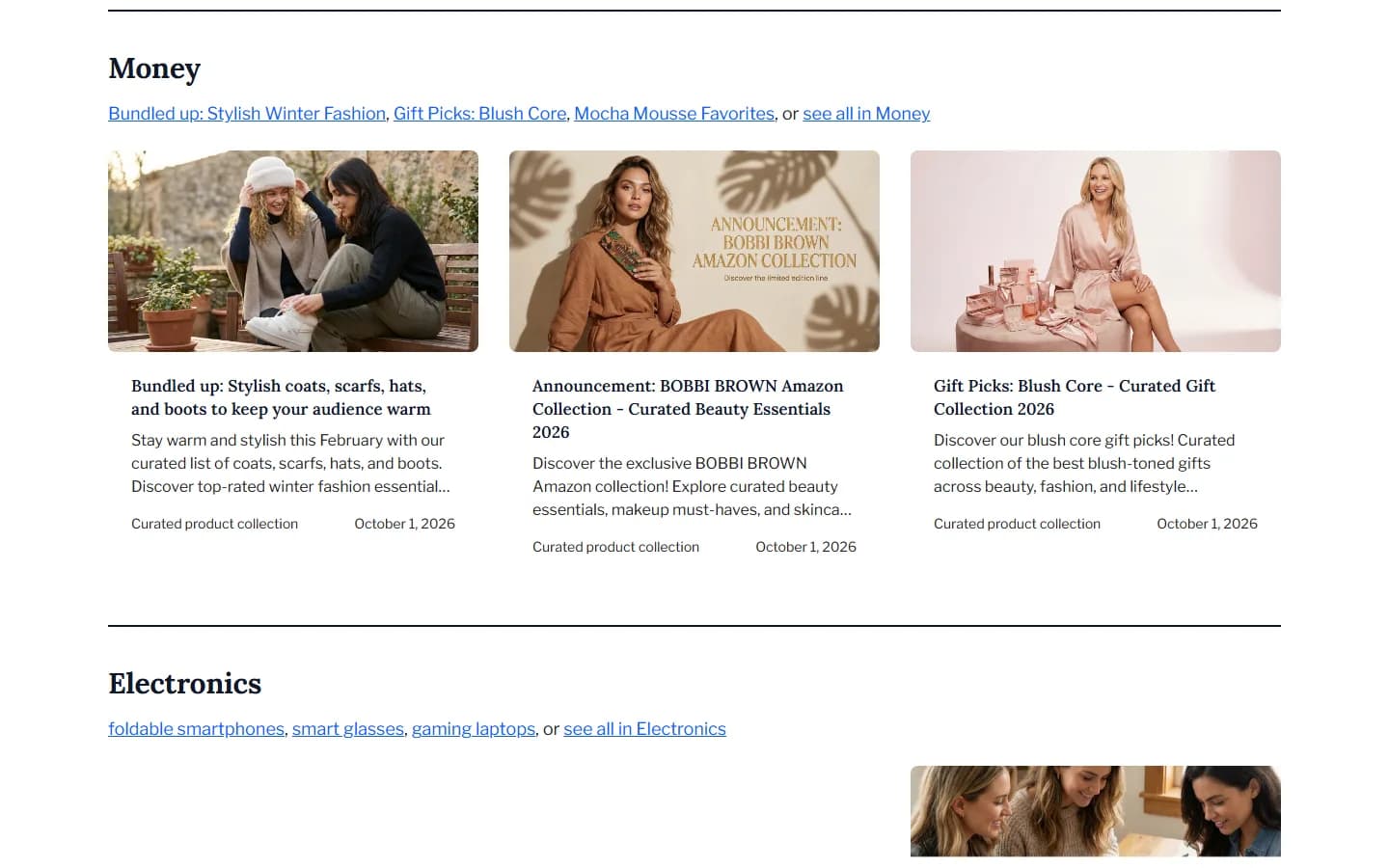Open the winter fashion article thumbnail

coord(293,251)
